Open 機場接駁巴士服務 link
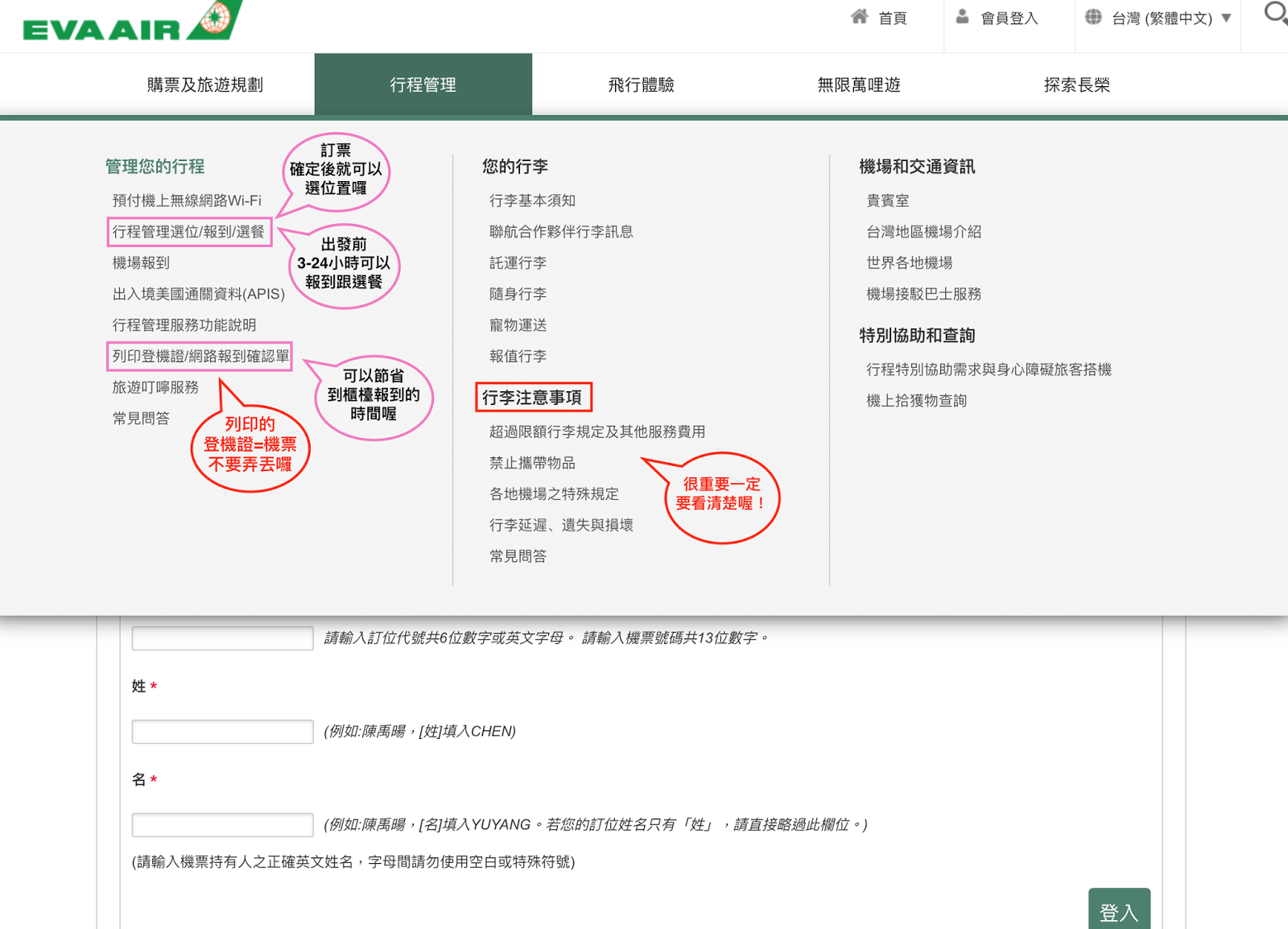The height and width of the screenshot is (929, 1288). tap(923, 294)
